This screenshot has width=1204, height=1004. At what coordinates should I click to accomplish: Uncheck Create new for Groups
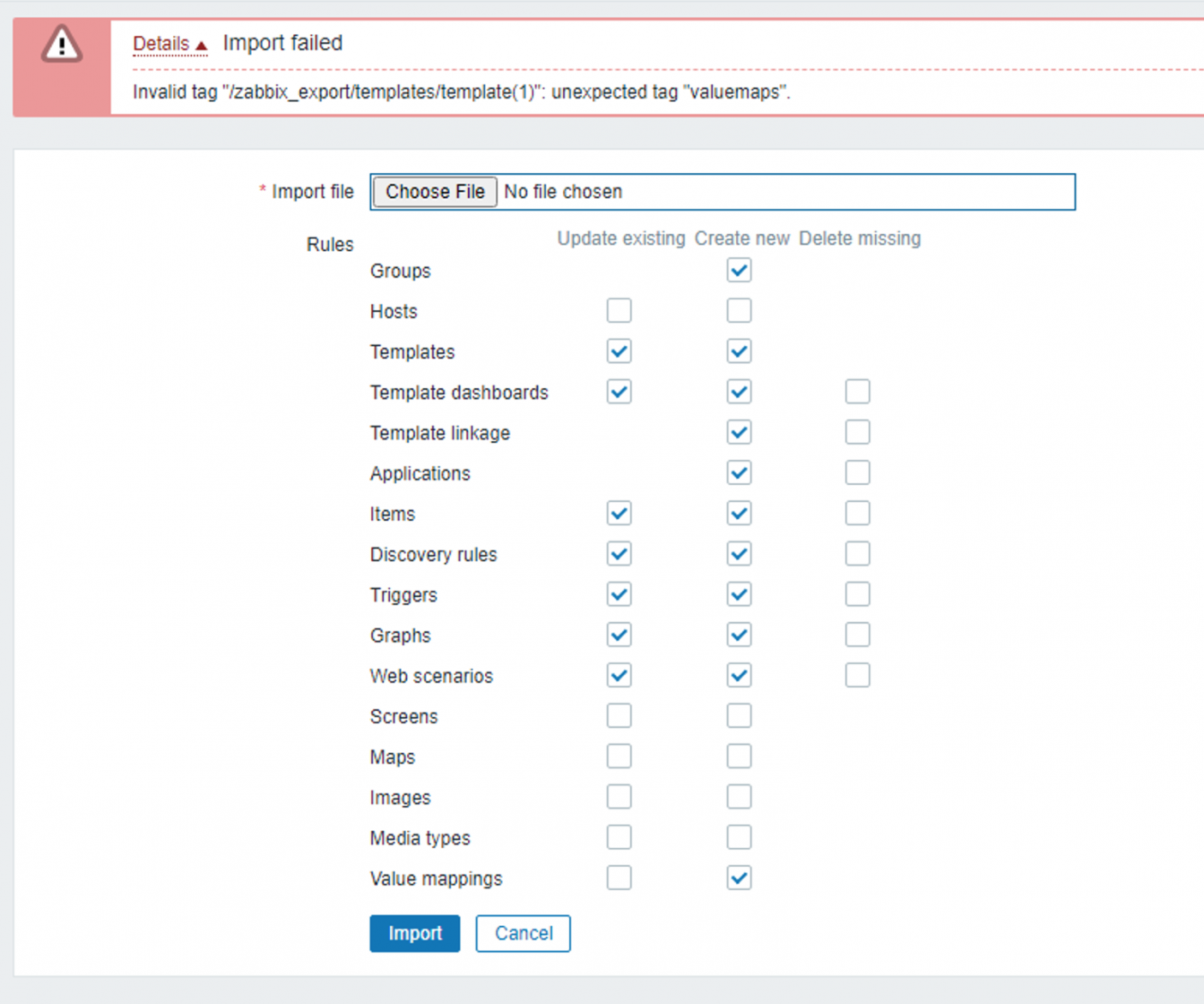coord(739,271)
